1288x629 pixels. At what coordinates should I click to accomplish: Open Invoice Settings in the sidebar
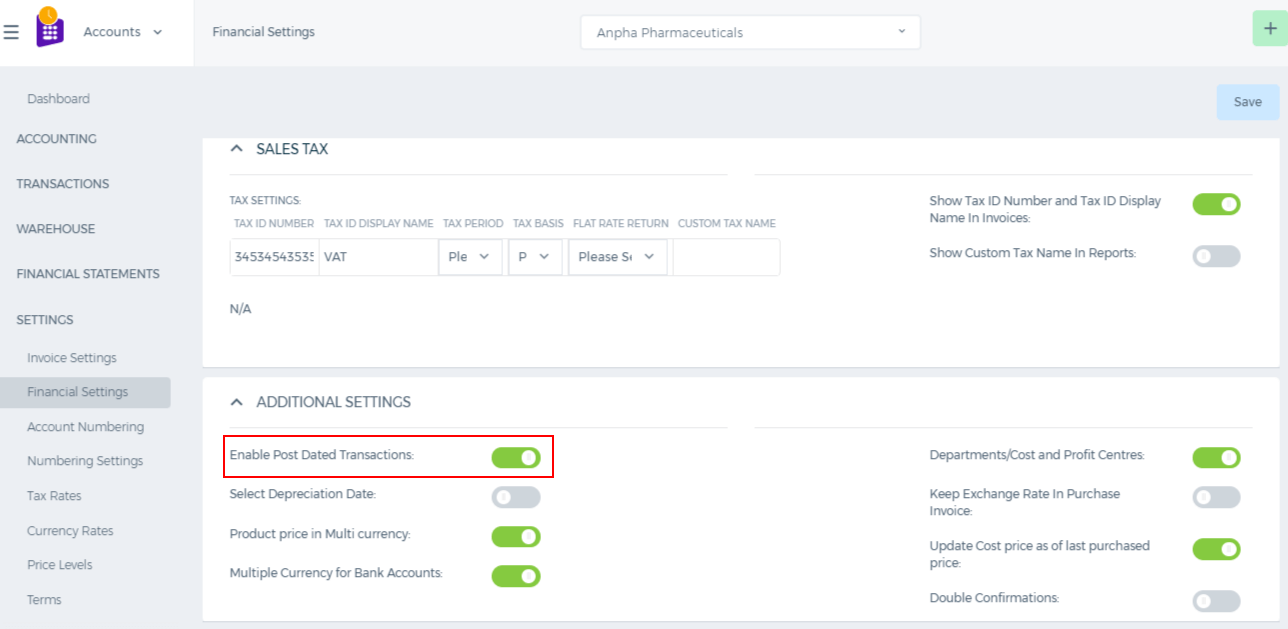point(72,358)
